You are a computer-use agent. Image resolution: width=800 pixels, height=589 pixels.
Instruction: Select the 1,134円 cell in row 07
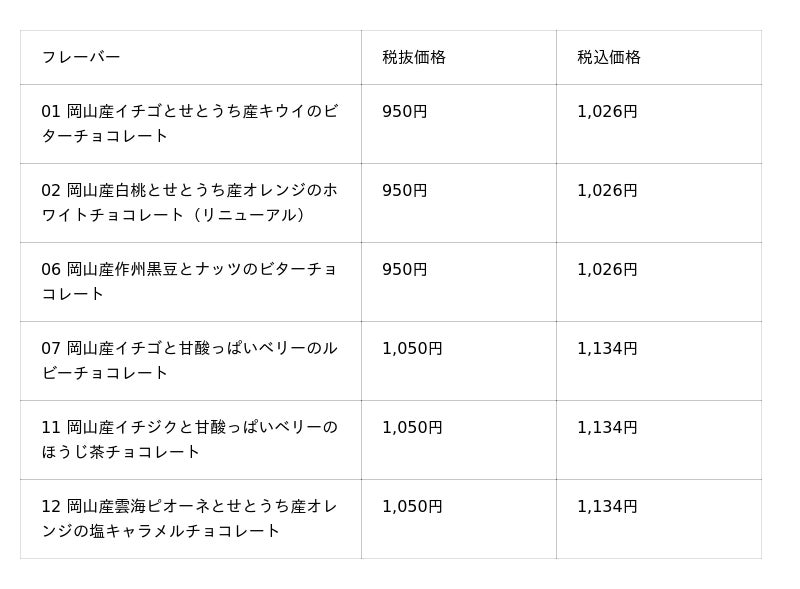pos(607,349)
